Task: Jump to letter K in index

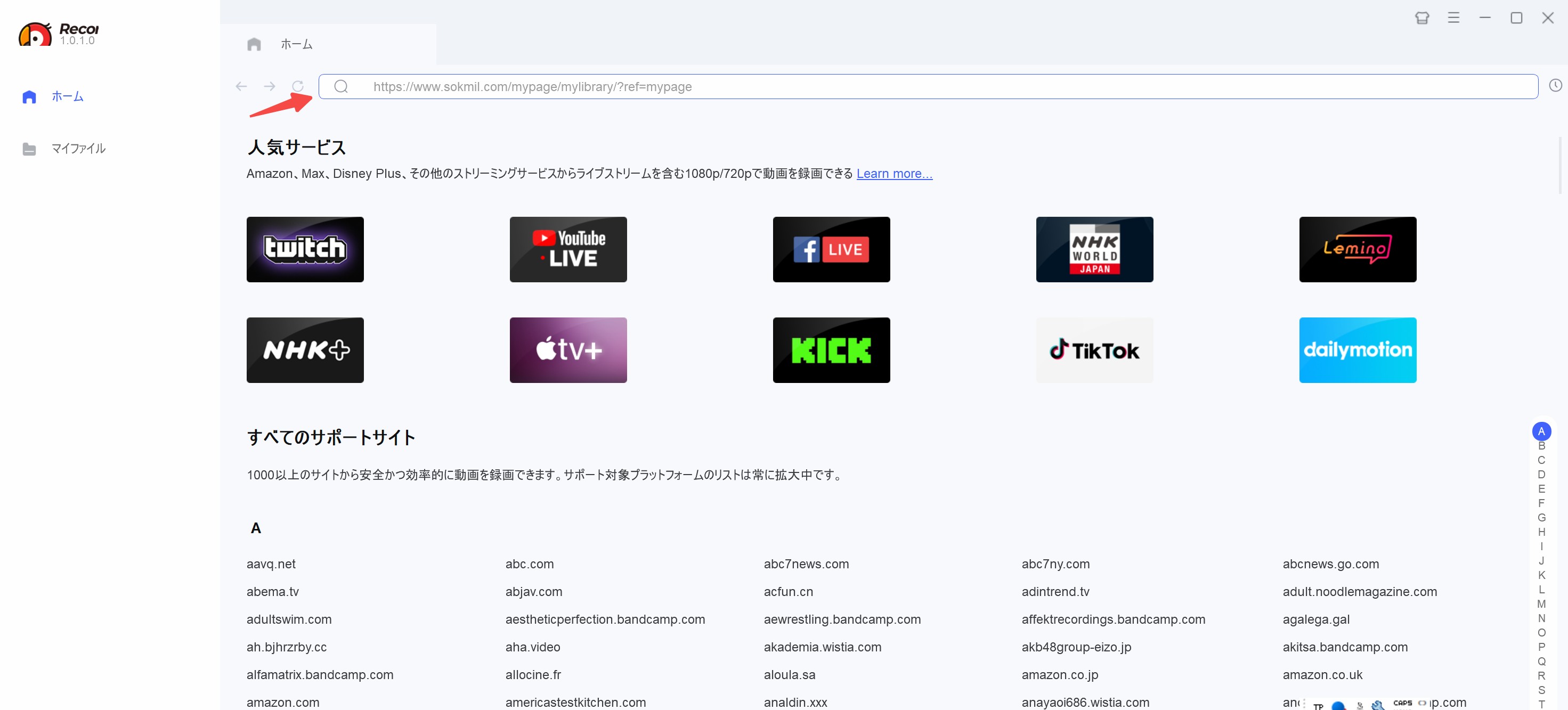Action: coord(1541,575)
